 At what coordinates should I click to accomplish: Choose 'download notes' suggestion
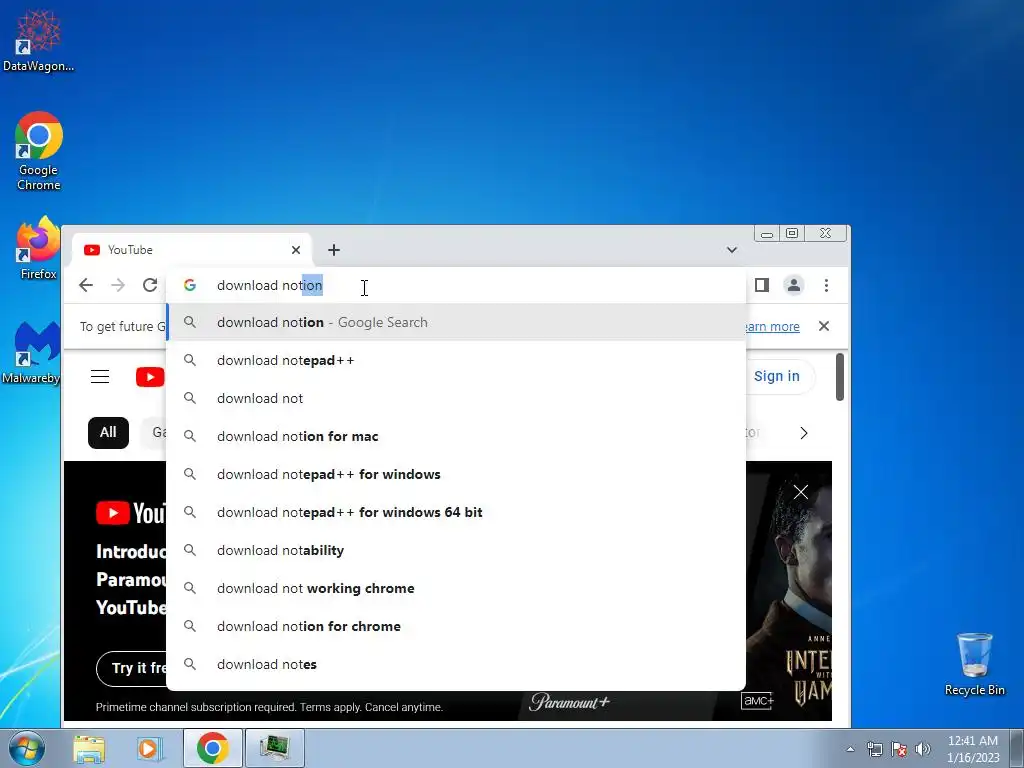[456, 664]
